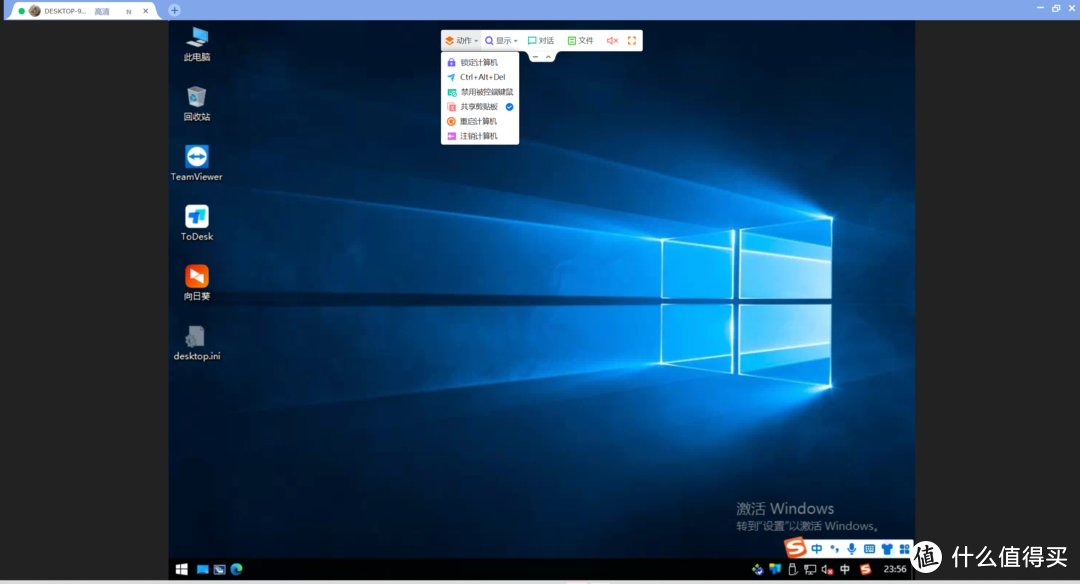Toggle the muted speaker icon in toolbar
The width and height of the screenshot is (1080, 584).
(x=612, y=41)
